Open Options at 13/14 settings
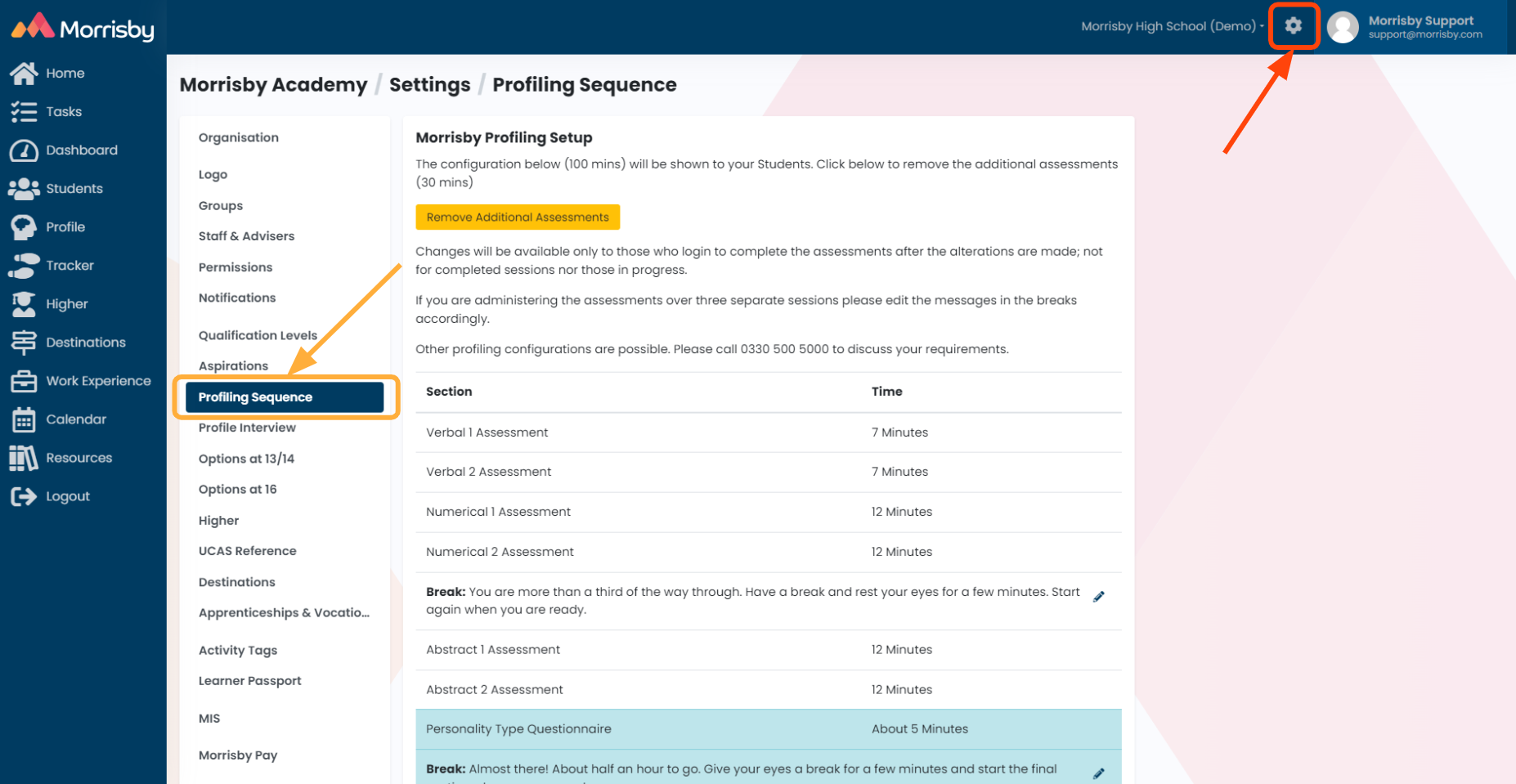1516x784 pixels. [x=246, y=459]
